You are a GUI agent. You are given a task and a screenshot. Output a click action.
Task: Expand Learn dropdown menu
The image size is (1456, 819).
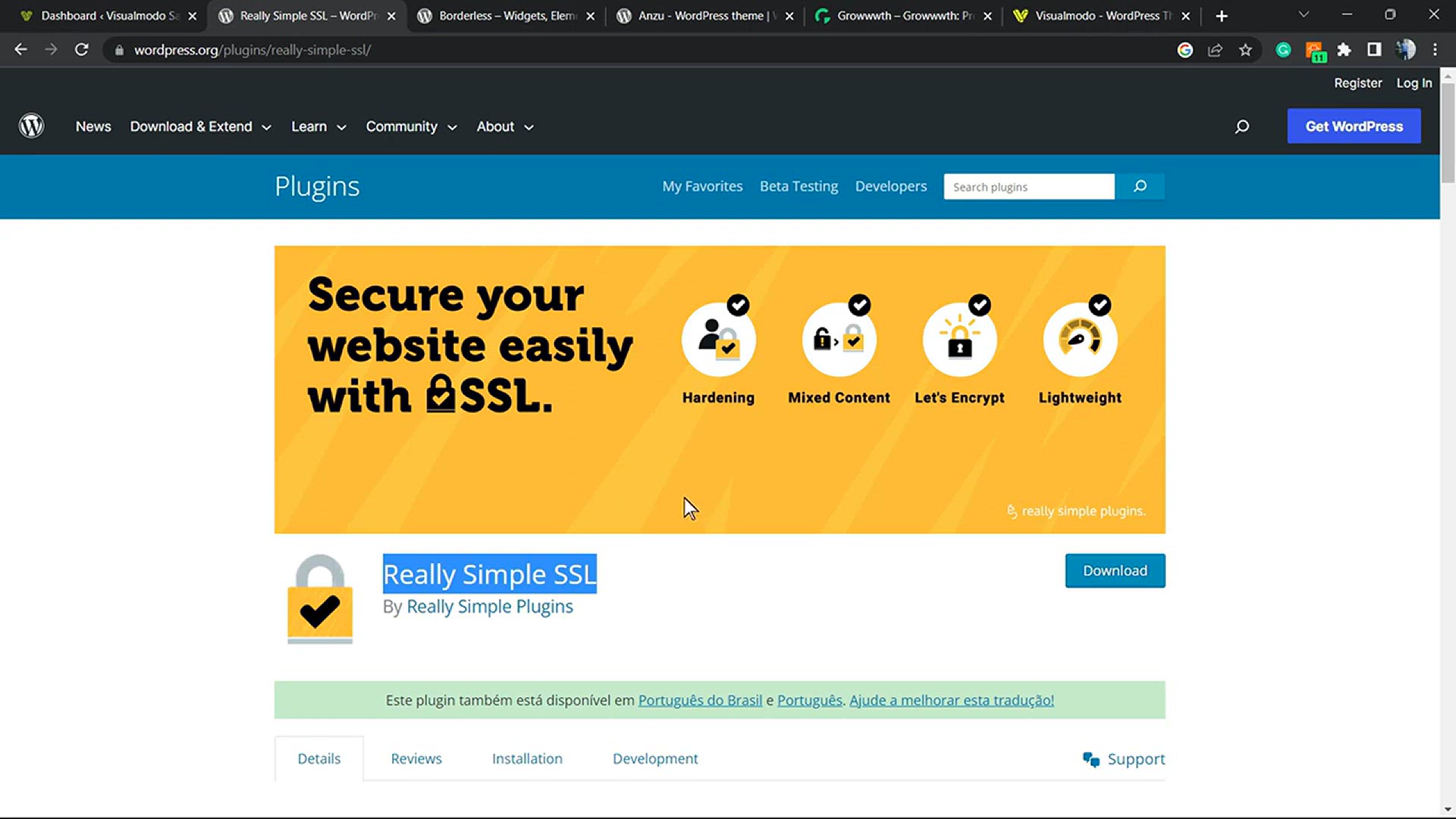click(318, 127)
